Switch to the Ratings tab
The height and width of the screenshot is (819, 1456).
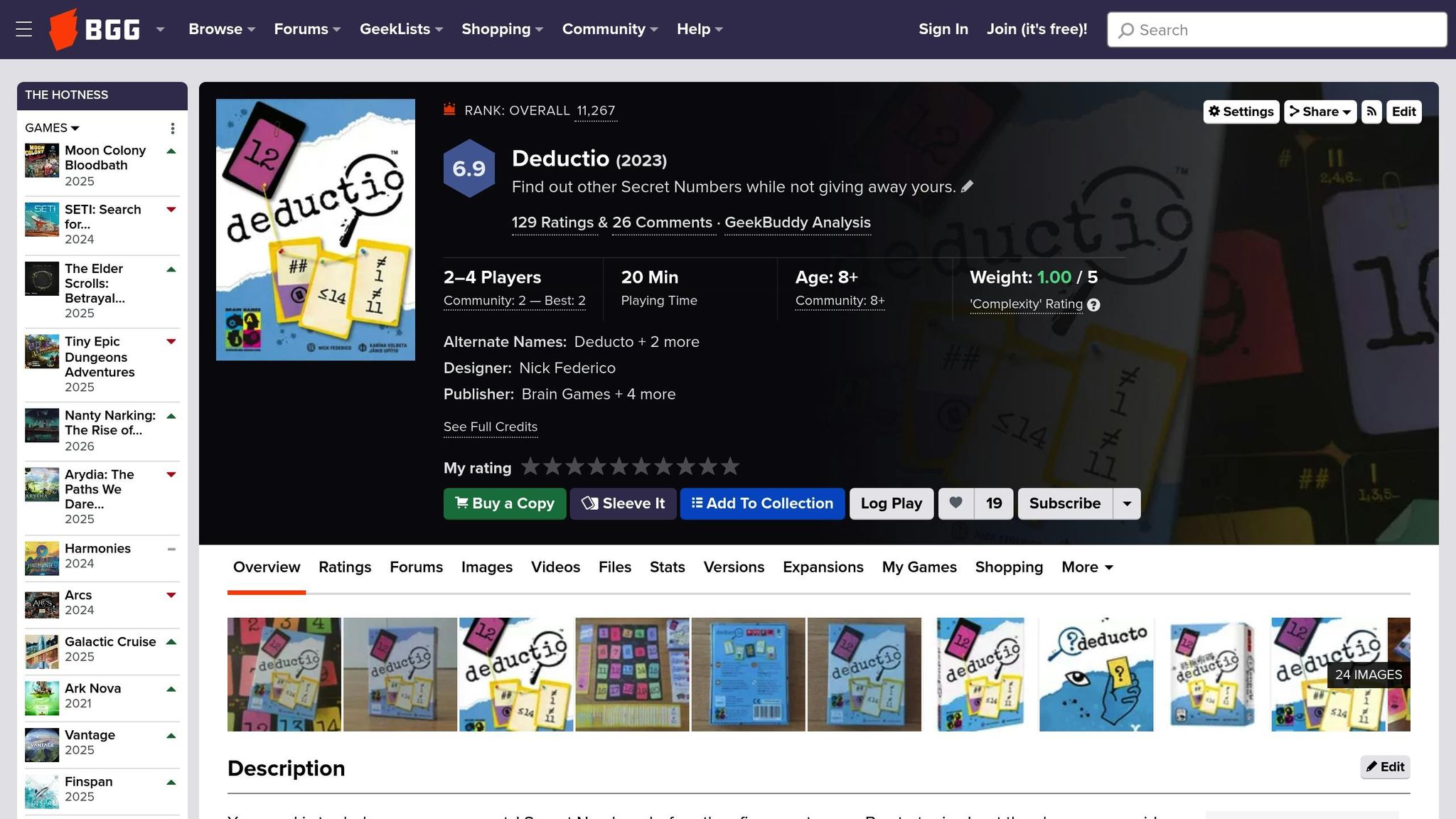(345, 567)
